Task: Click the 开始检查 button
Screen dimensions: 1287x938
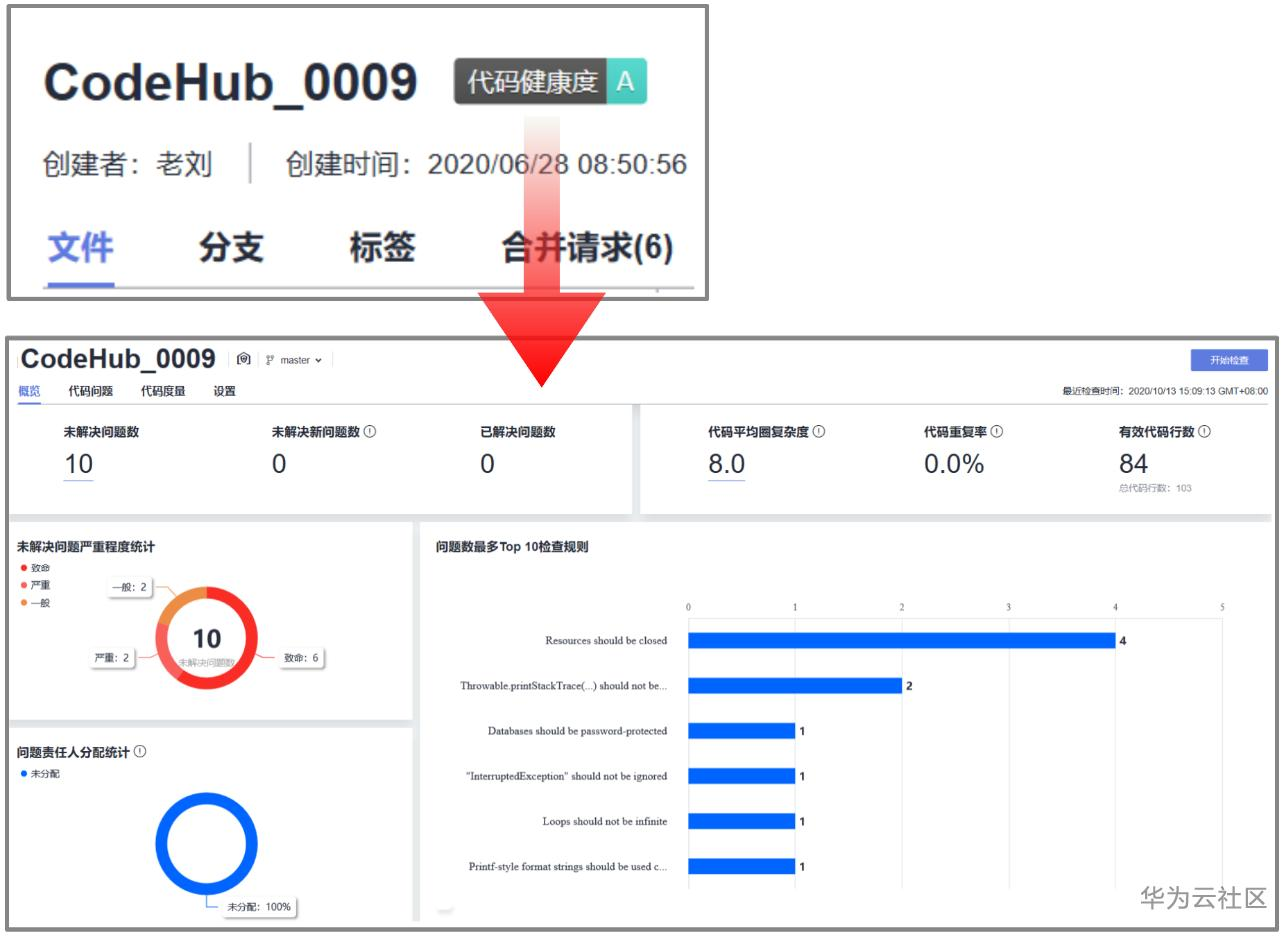Action: pyautogui.click(x=1229, y=360)
